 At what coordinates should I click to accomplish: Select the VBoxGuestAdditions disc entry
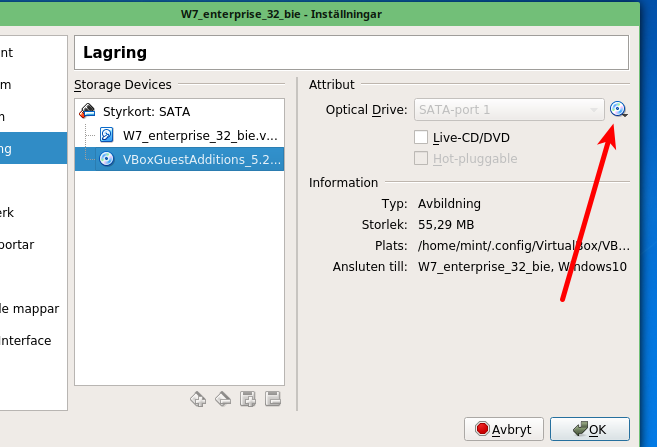(x=189, y=159)
